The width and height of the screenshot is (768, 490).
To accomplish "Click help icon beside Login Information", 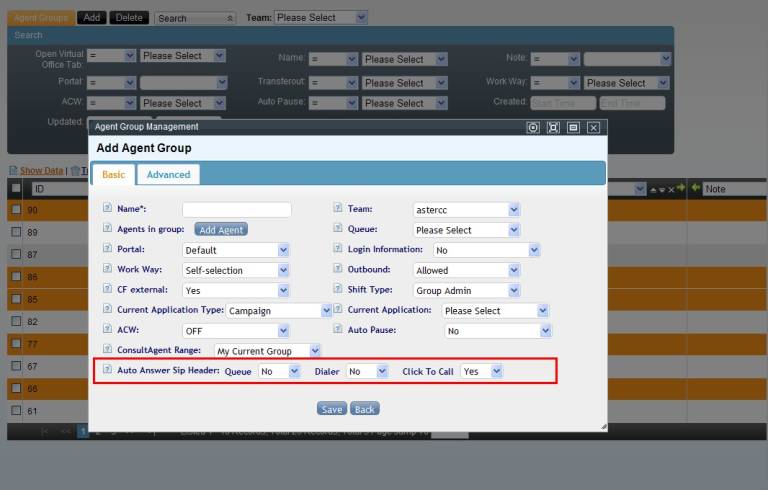I will (x=337, y=248).
